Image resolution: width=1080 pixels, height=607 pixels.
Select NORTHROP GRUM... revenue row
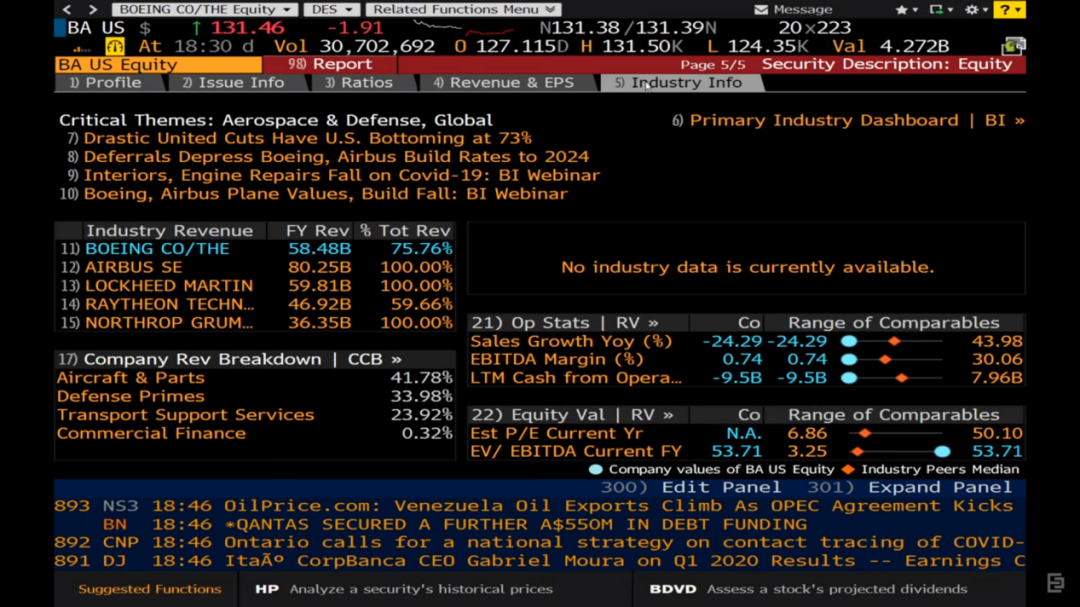(x=256, y=323)
